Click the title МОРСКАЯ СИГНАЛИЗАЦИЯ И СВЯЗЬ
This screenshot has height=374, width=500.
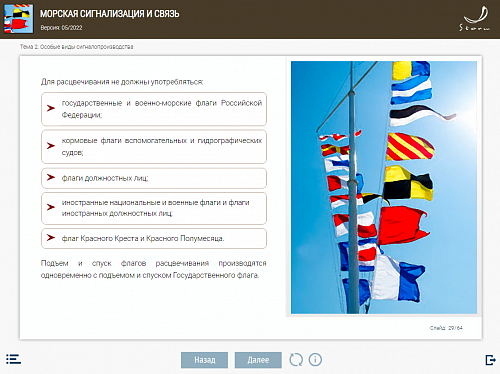(110, 14)
